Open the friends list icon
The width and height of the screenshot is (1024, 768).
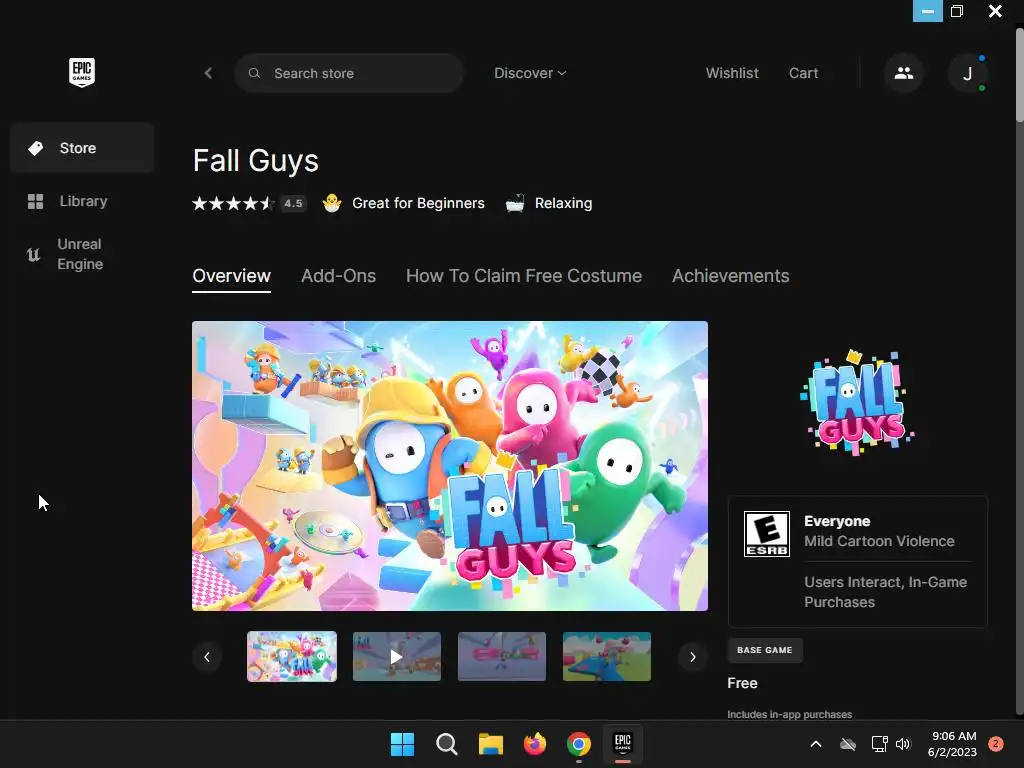904,73
